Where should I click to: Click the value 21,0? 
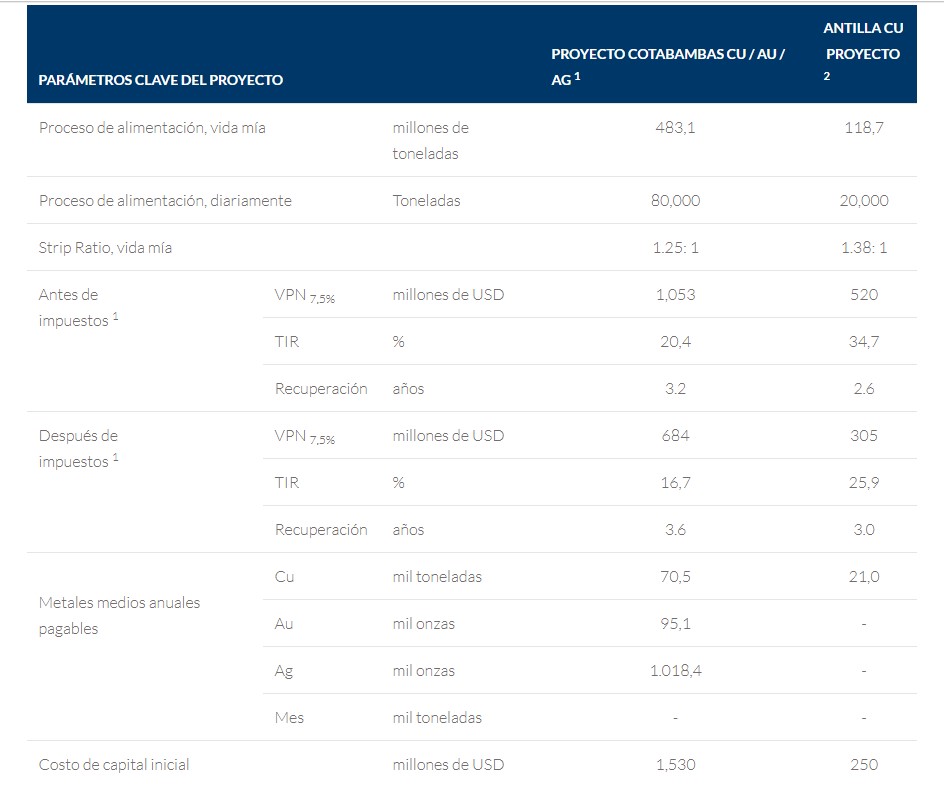point(864,576)
